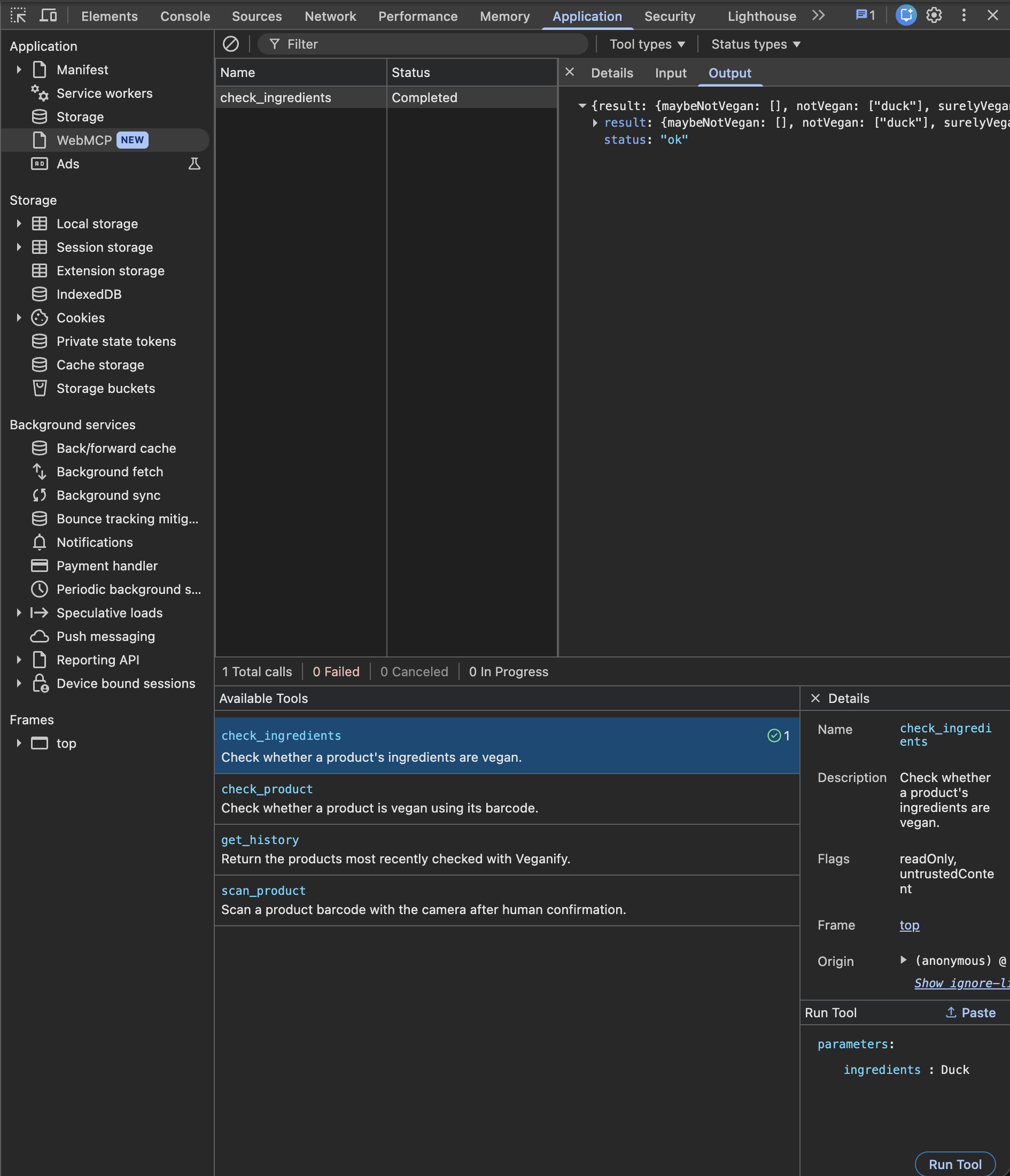This screenshot has height=1176, width=1010.
Task: Open the Console panel tab
Action: click(185, 16)
